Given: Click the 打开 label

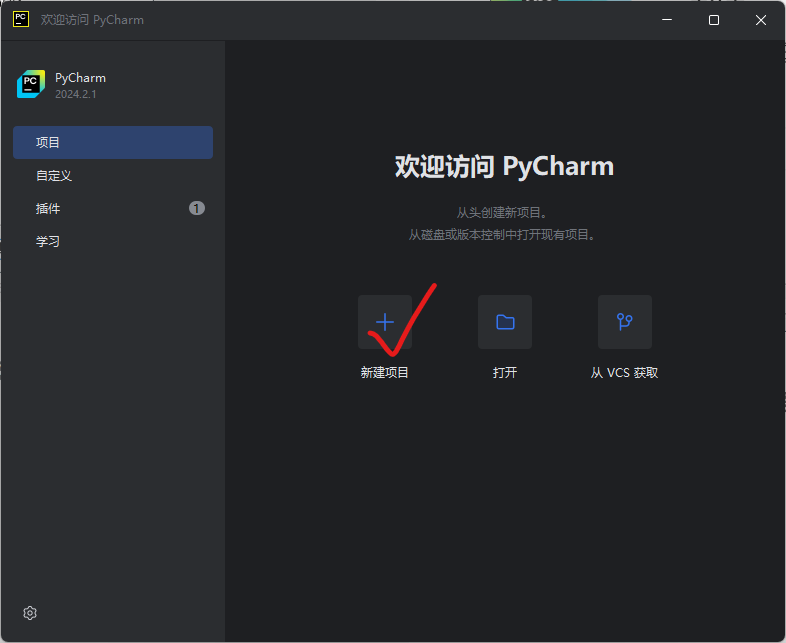Looking at the screenshot, I should (505, 372).
